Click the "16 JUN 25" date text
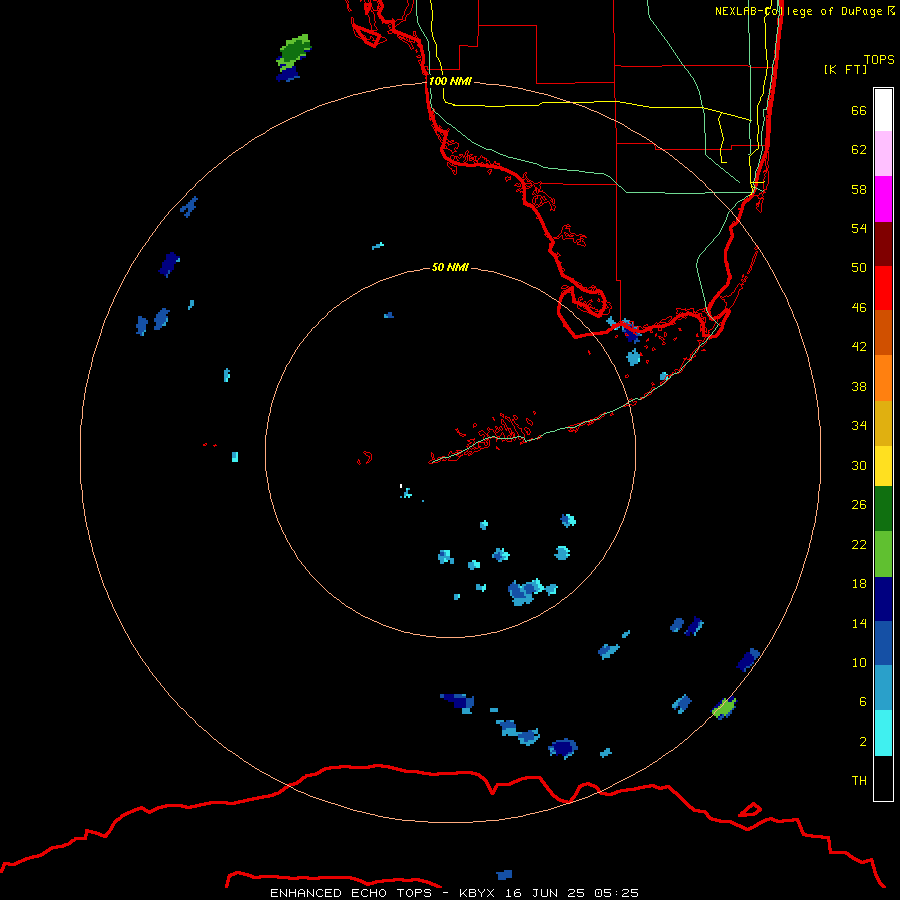The width and height of the screenshot is (900, 900). (x=545, y=893)
